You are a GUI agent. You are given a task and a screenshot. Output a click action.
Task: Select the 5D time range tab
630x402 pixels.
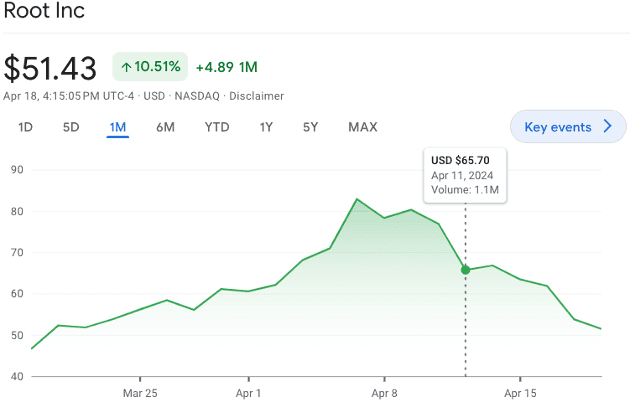[x=71, y=127]
